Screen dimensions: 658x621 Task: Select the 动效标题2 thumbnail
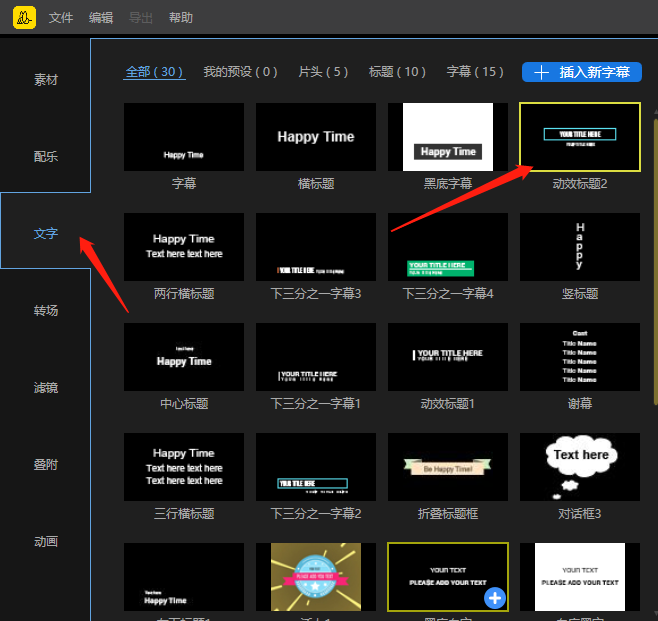coord(580,137)
